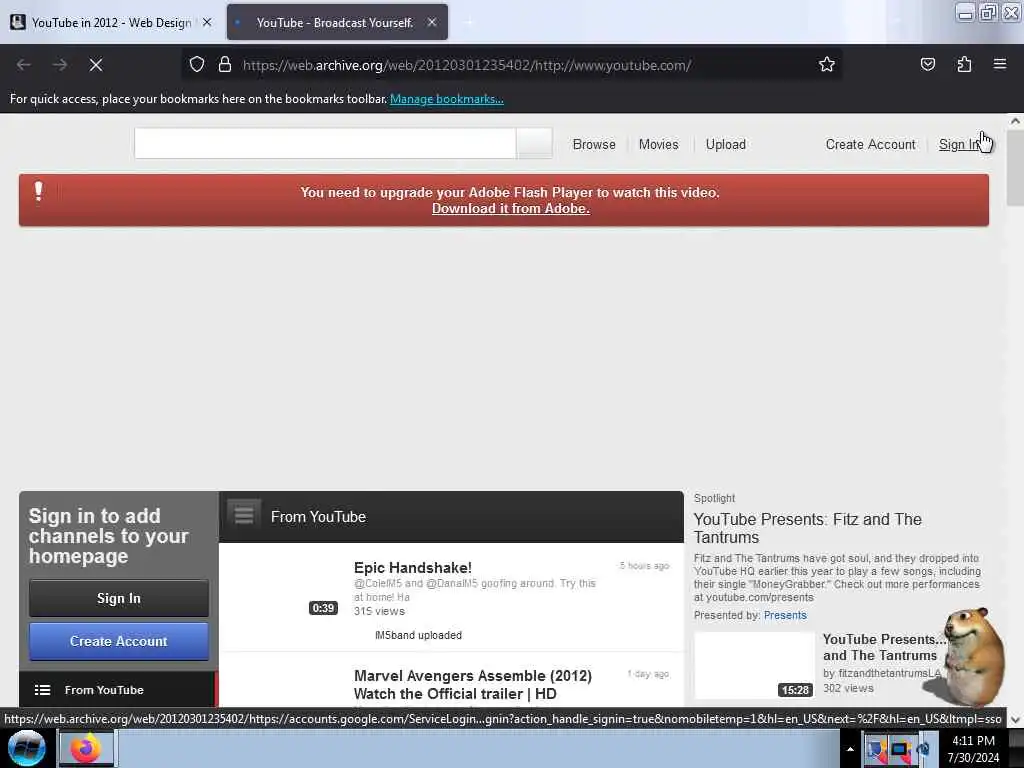Click the Spotlight label

pyautogui.click(x=714, y=498)
